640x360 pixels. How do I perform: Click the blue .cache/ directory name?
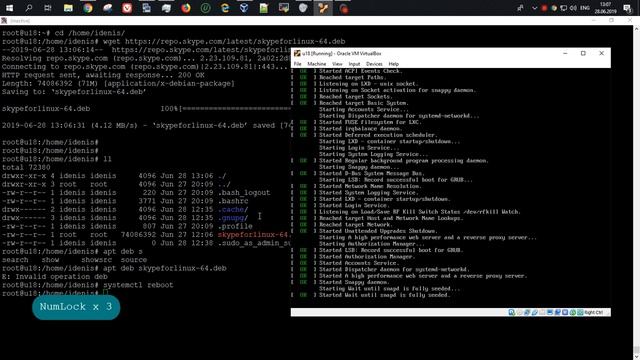point(233,209)
